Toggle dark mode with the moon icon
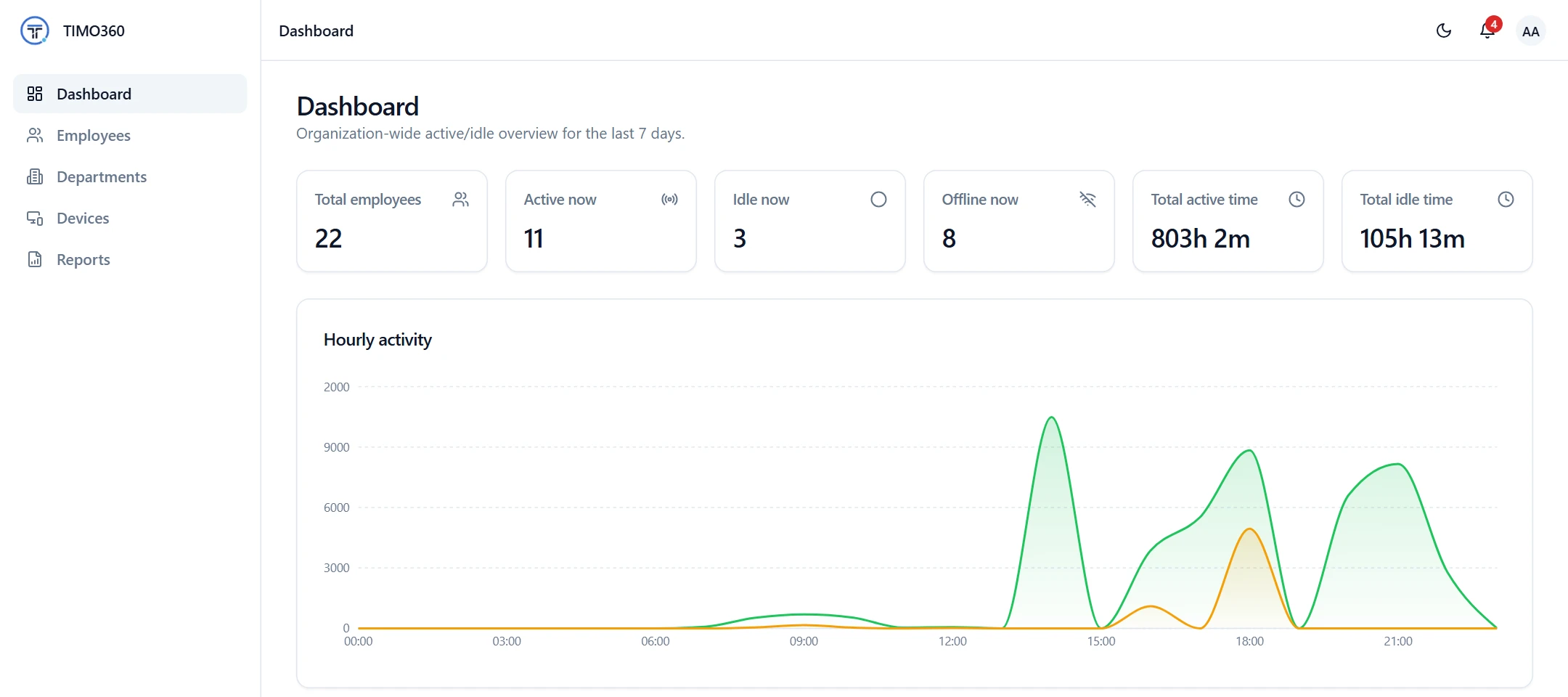The height and width of the screenshot is (697, 1568). pyautogui.click(x=1444, y=30)
